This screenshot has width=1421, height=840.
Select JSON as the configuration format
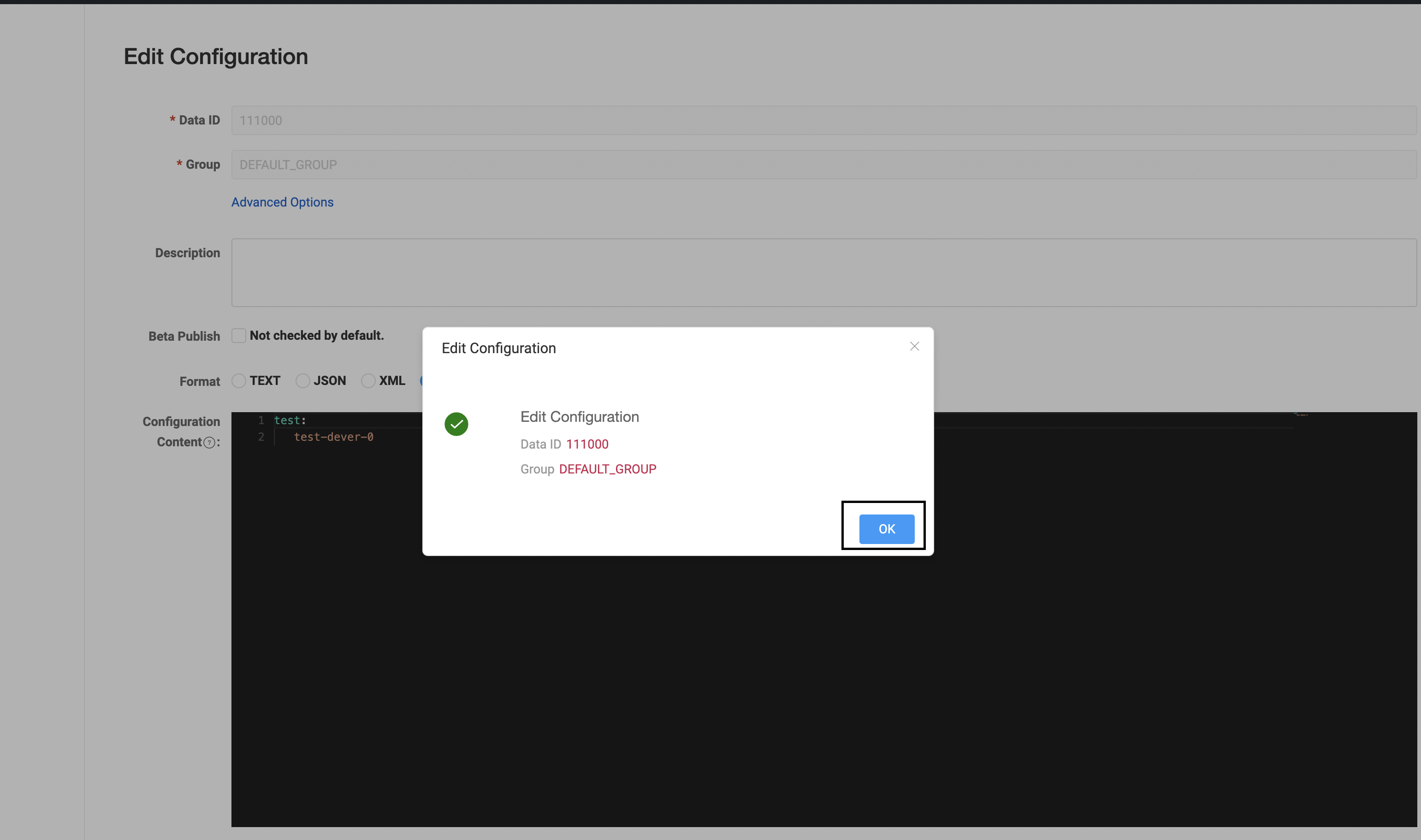pyautogui.click(x=303, y=380)
